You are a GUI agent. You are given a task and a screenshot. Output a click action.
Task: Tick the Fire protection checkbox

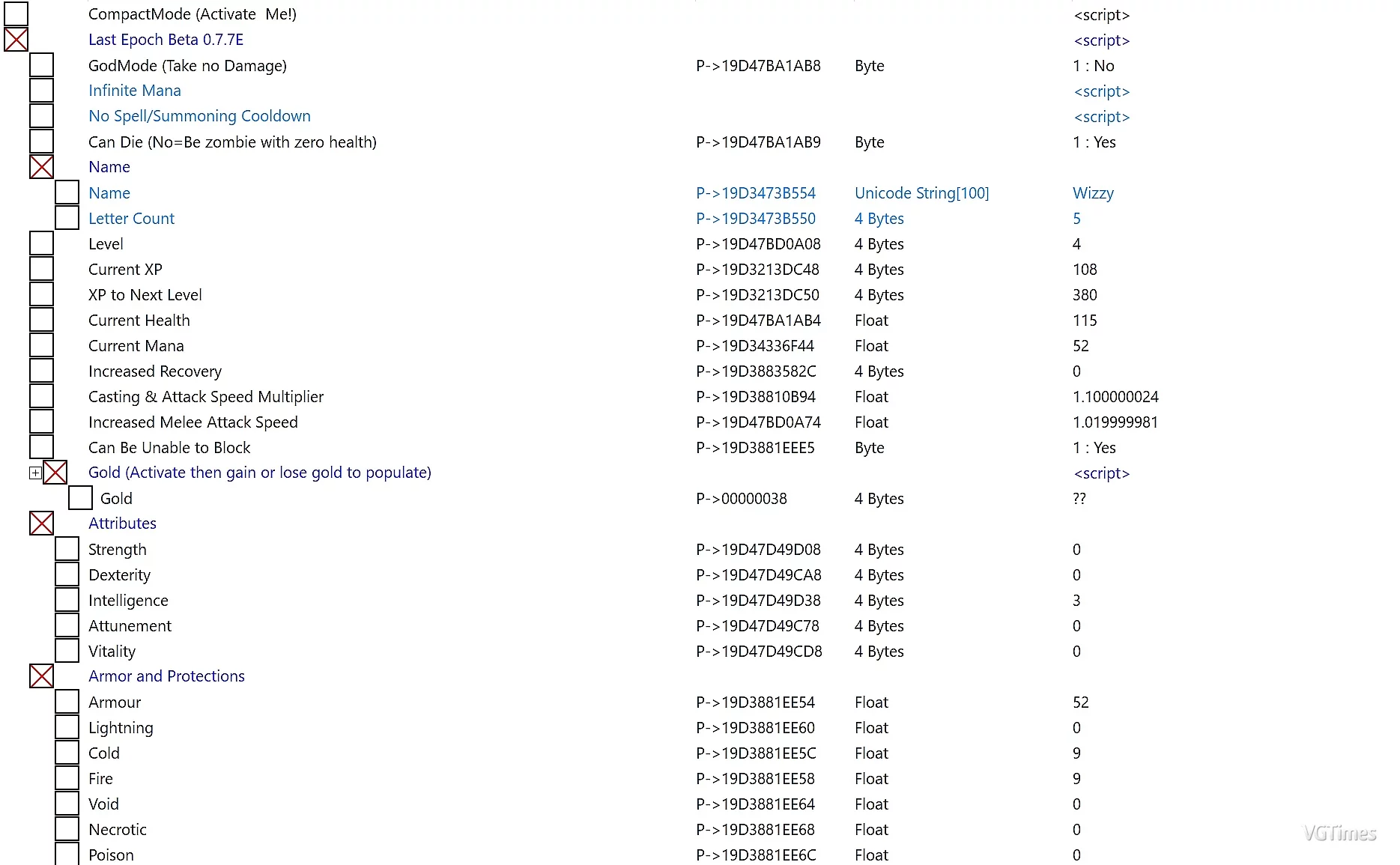tap(67, 778)
